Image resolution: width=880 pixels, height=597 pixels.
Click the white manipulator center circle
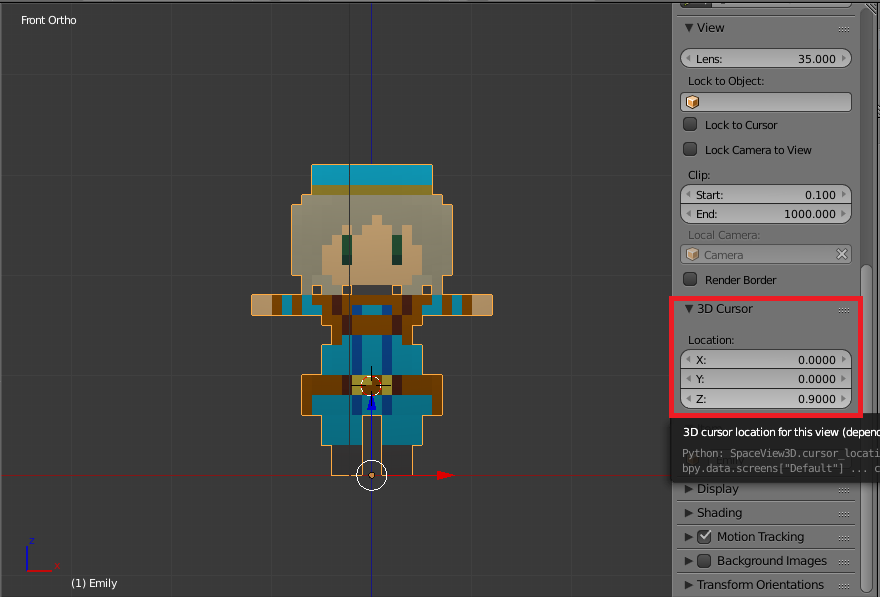(372, 475)
